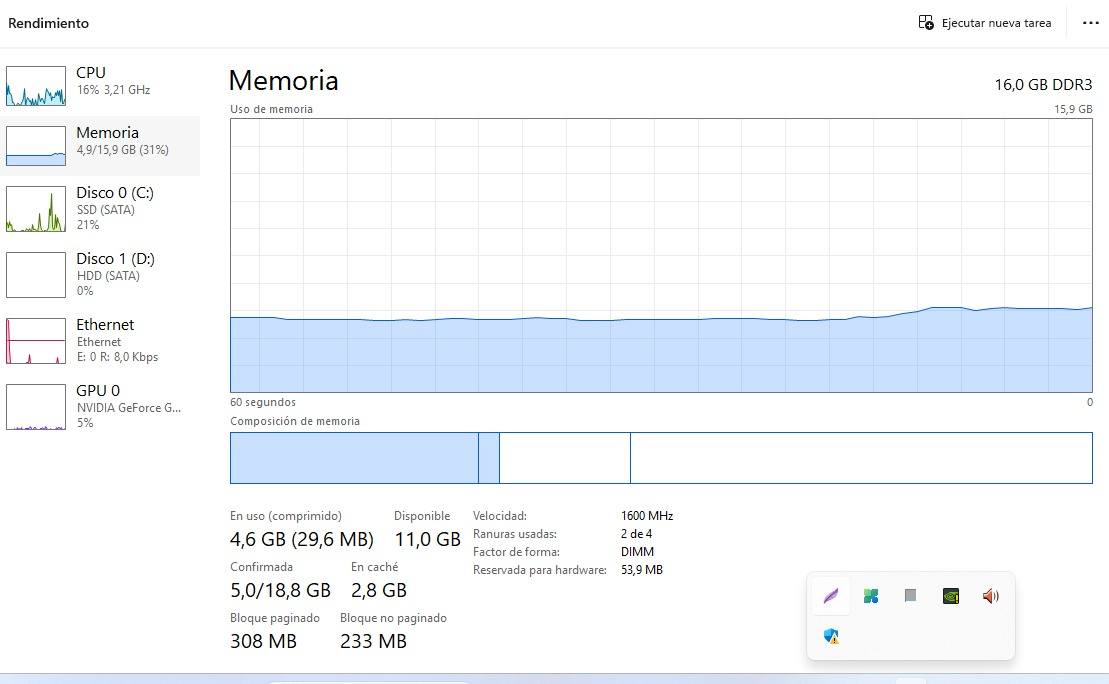The image size is (1109, 684).
Task: Click the '2,8 GB' cached value
Action: [378, 590]
